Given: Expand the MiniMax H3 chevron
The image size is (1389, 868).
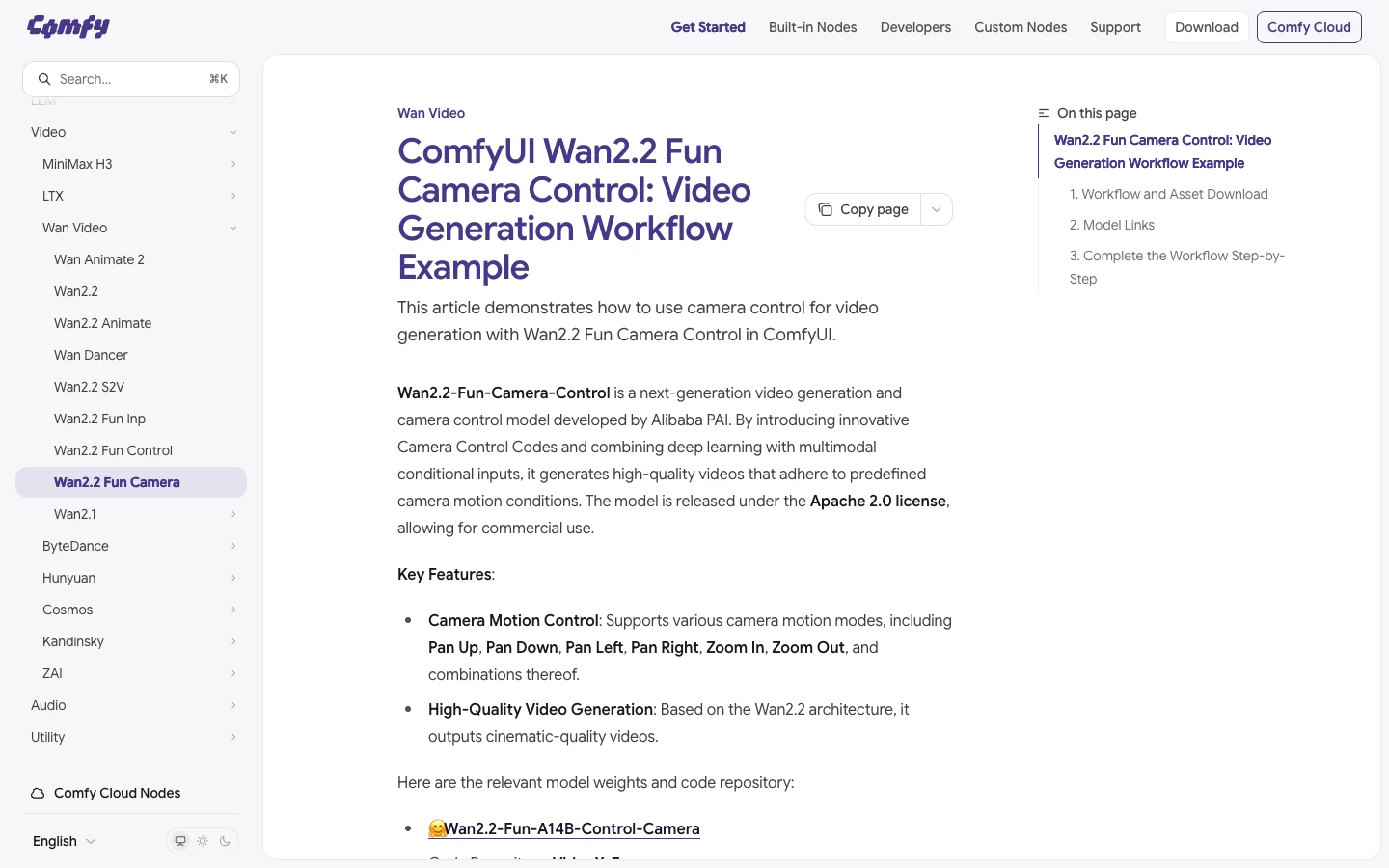Looking at the screenshot, I should pos(233,164).
